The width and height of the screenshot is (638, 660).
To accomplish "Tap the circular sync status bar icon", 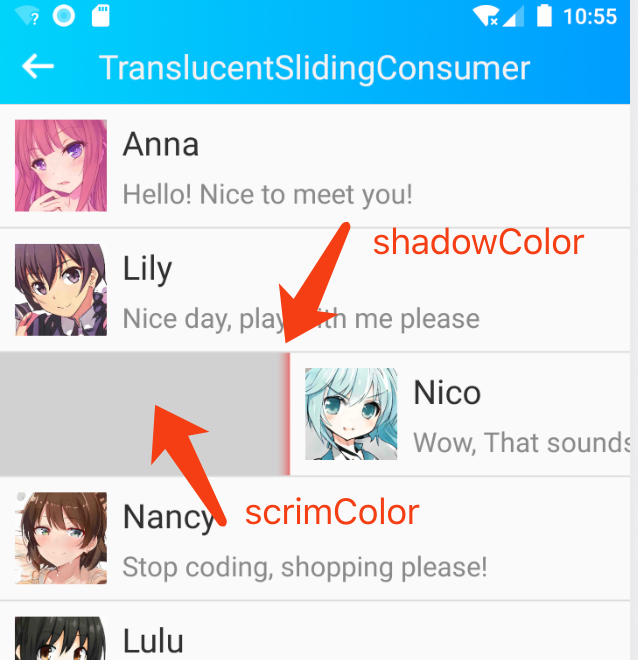I will tap(64, 16).
